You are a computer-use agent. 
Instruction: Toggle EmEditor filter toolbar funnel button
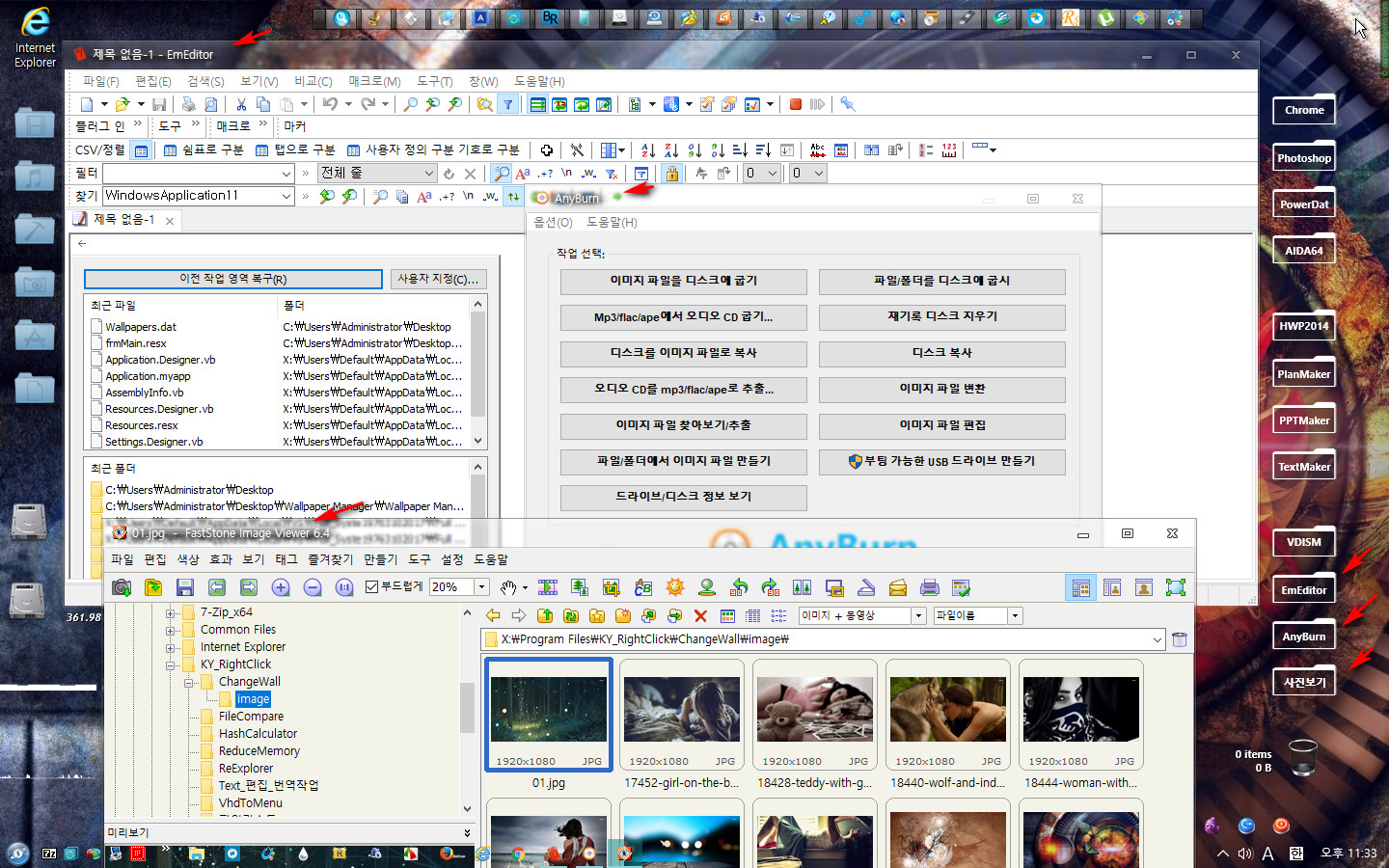pyautogui.click(x=507, y=104)
